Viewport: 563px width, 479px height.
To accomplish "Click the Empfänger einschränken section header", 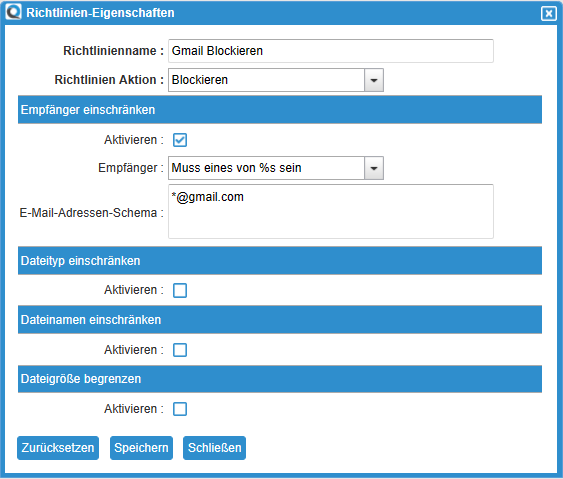I will click(x=280, y=110).
